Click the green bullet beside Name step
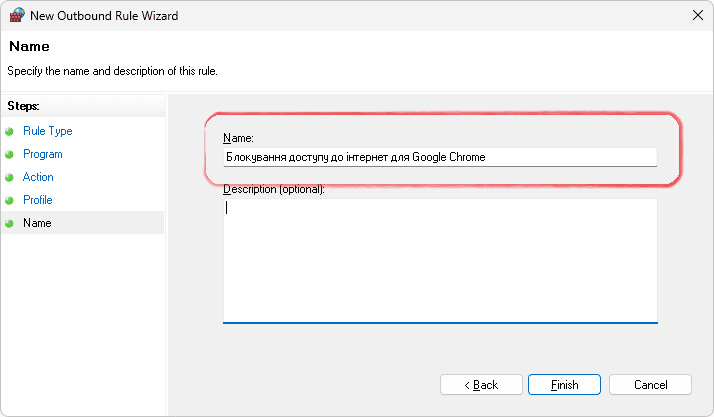This screenshot has height=417, width=714. coord(9,224)
